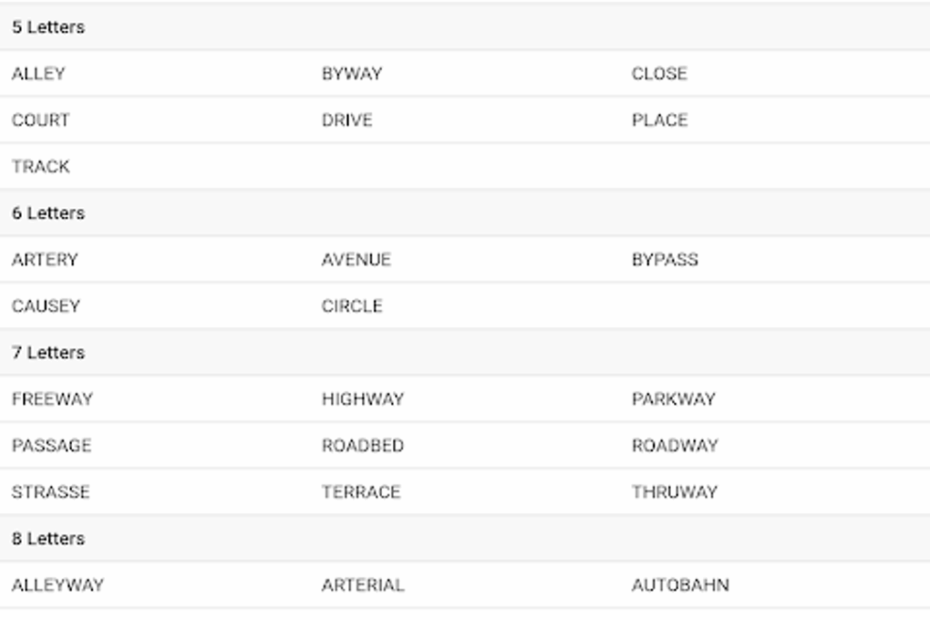Screen dimensions: 930x620
Task: Open the THRUWAY entry
Action: coord(674,492)
